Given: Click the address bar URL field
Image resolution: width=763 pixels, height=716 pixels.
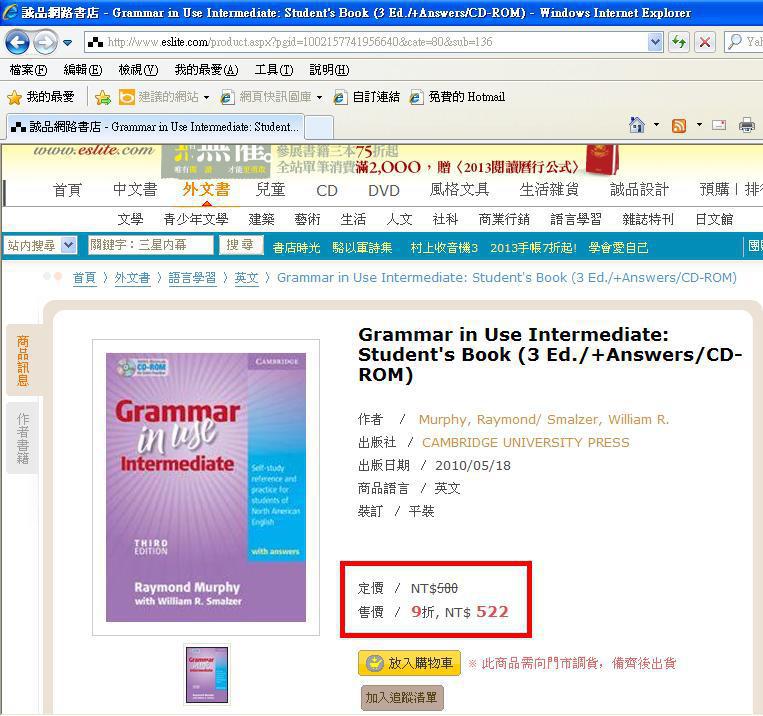Looking at the screenshot, I should tap(367, 42).
